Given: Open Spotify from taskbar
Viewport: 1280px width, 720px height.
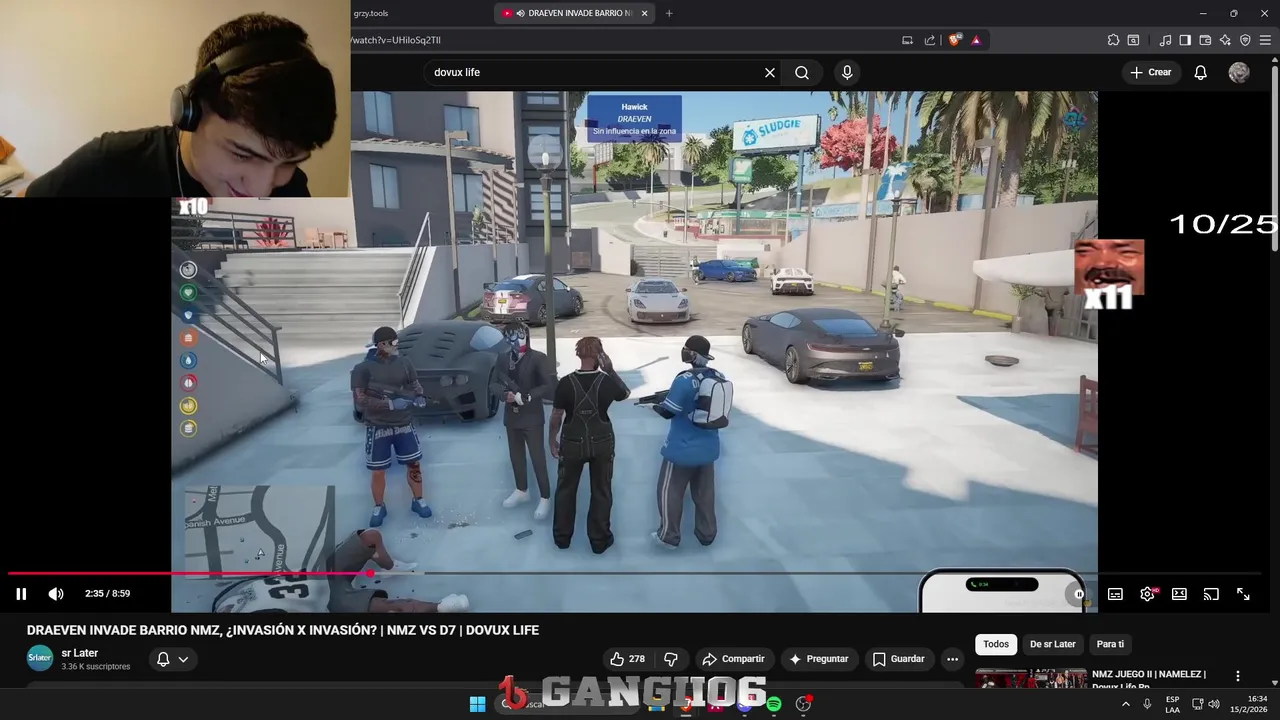Looking at the screenshot, I should 773,704.
